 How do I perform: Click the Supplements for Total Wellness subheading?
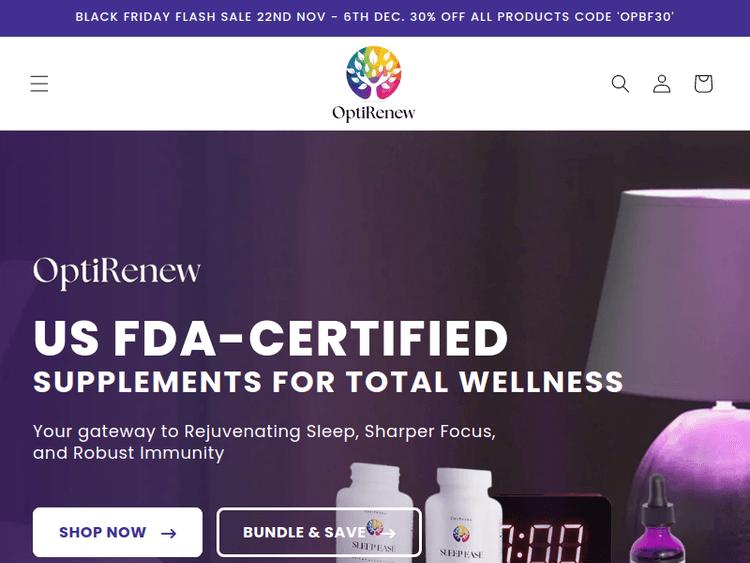pyautogui.click(x=328, y=382)
